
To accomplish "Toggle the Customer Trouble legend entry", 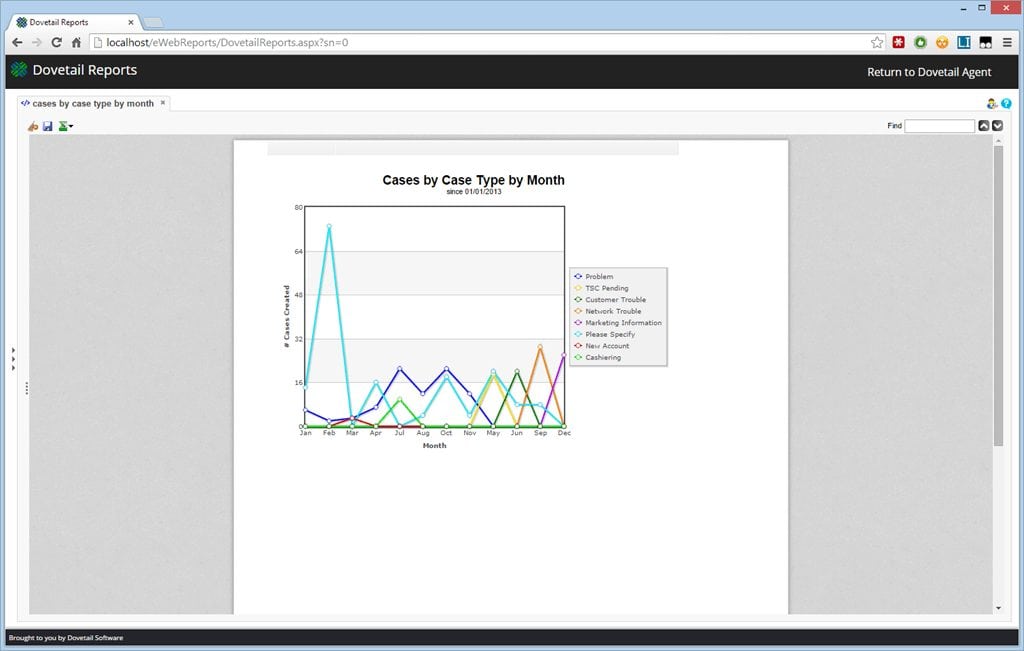I will click(611, 299).
